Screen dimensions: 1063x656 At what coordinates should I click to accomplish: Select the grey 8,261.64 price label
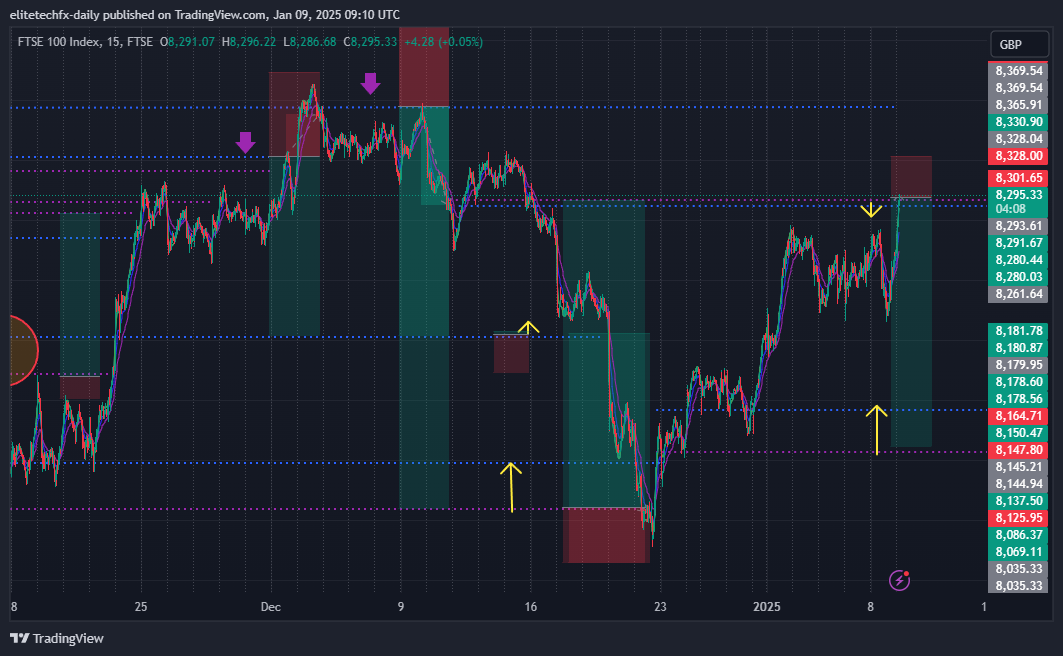coord(1018,293)
